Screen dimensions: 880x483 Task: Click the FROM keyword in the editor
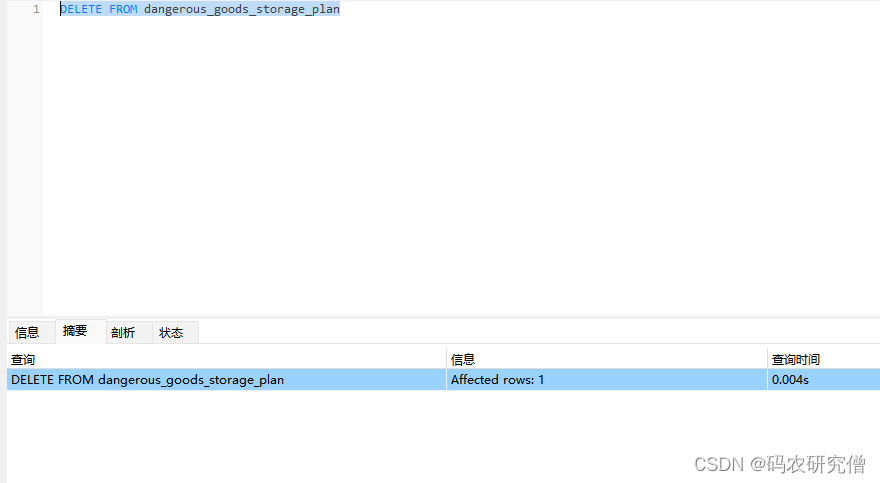[x=124, y=9]
